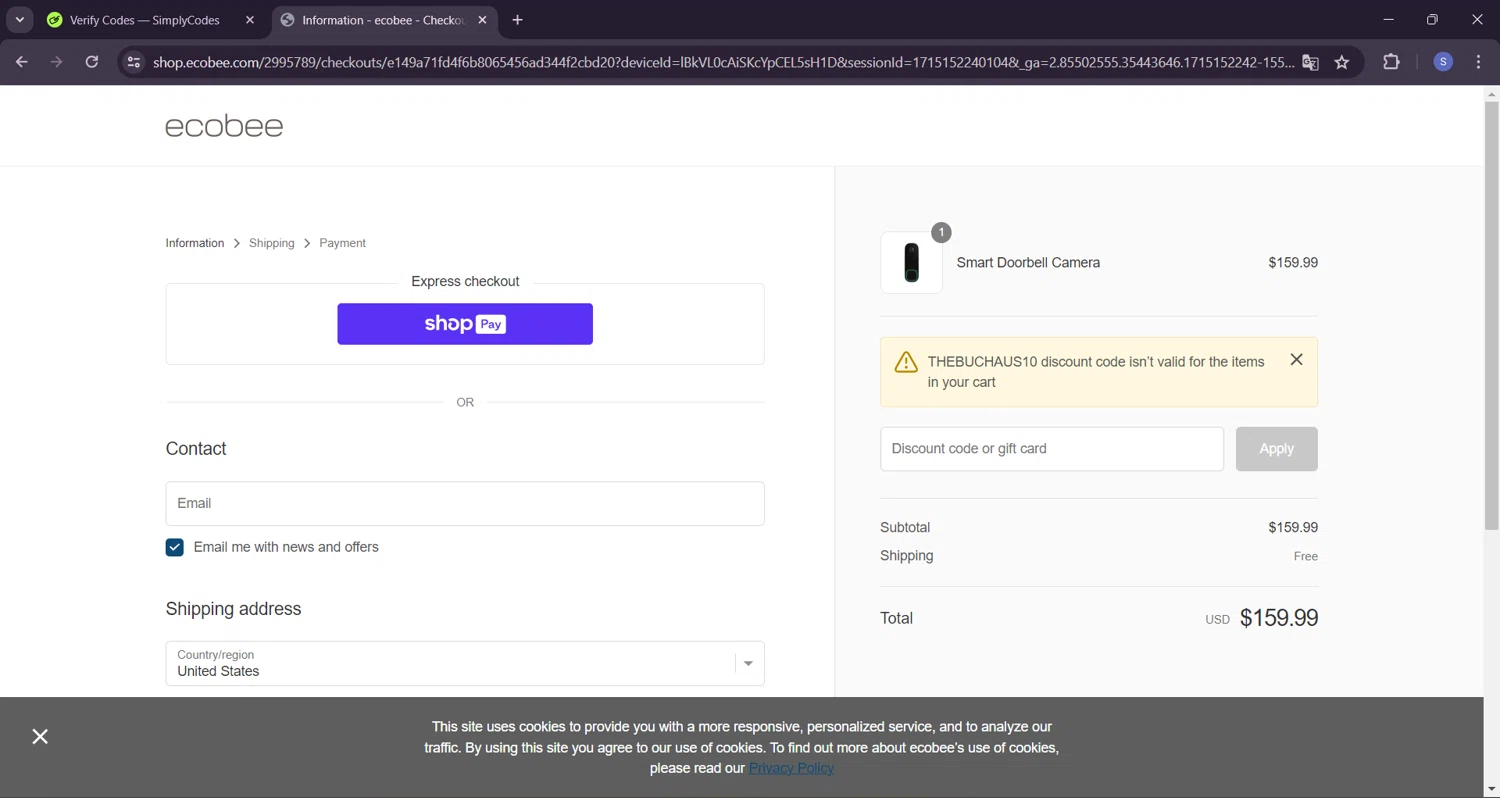
Task: Bookmark this page with the star icon
Action: point(1342,62)
